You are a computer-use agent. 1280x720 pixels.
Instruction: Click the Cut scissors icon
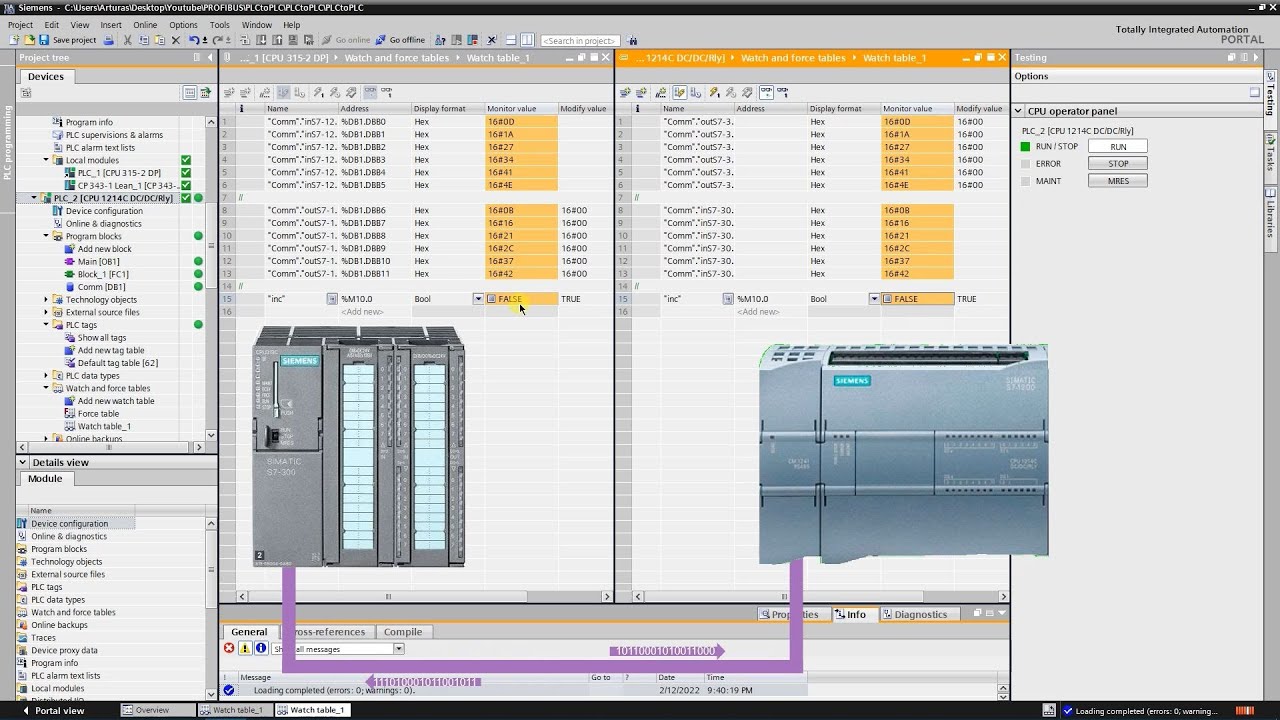click(128, 40)
